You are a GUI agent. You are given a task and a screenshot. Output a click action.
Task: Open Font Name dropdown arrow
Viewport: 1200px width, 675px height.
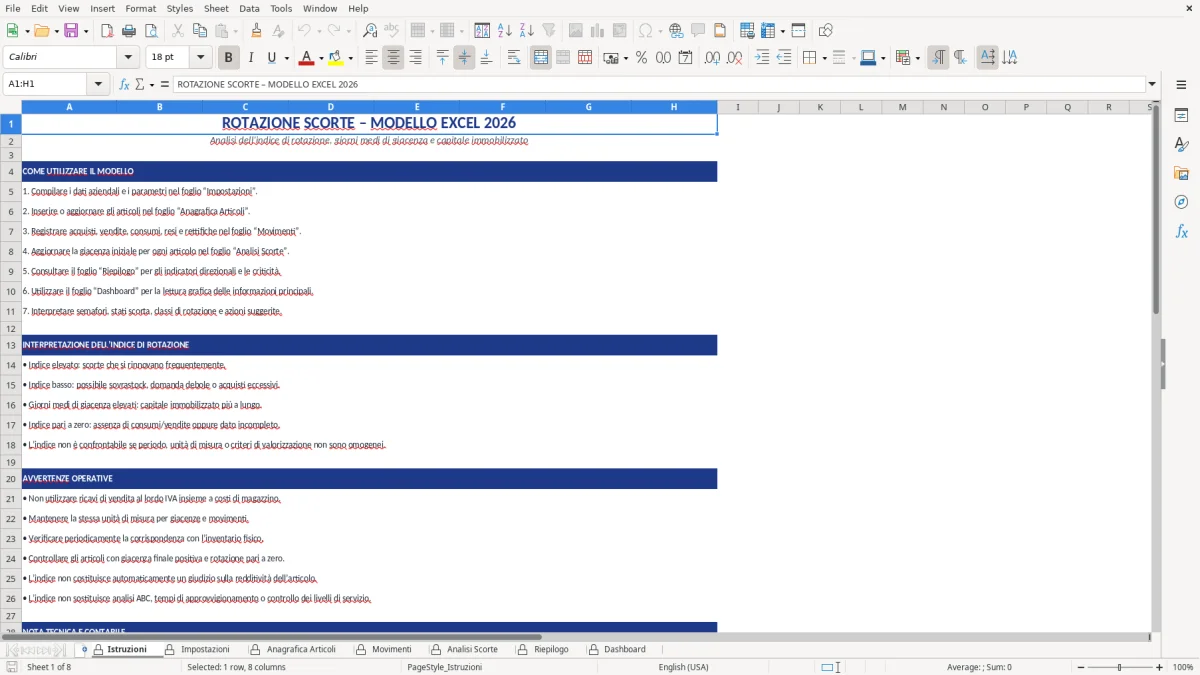pyautogui.click(x=127, y=58)
